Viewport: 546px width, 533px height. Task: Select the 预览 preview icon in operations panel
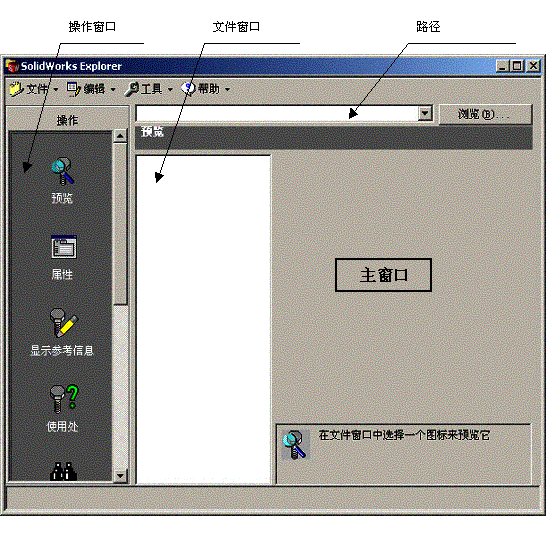[x=63, y=172]
